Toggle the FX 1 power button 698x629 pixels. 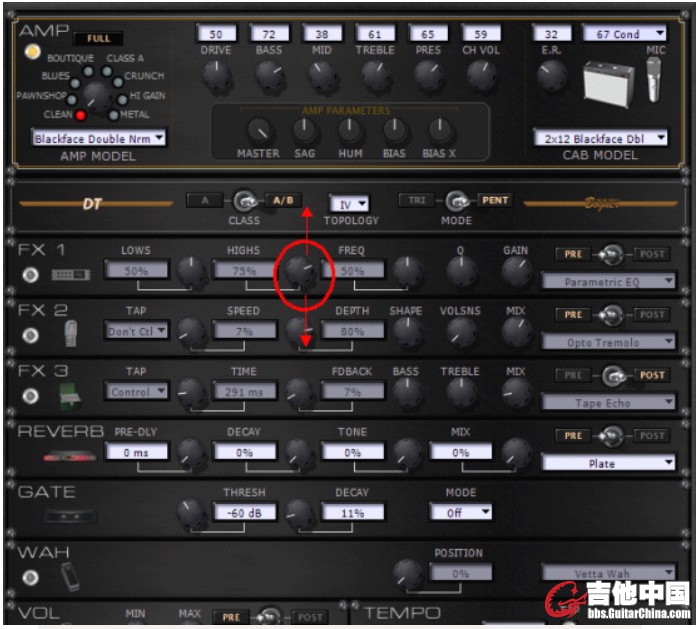coord(30,275)
